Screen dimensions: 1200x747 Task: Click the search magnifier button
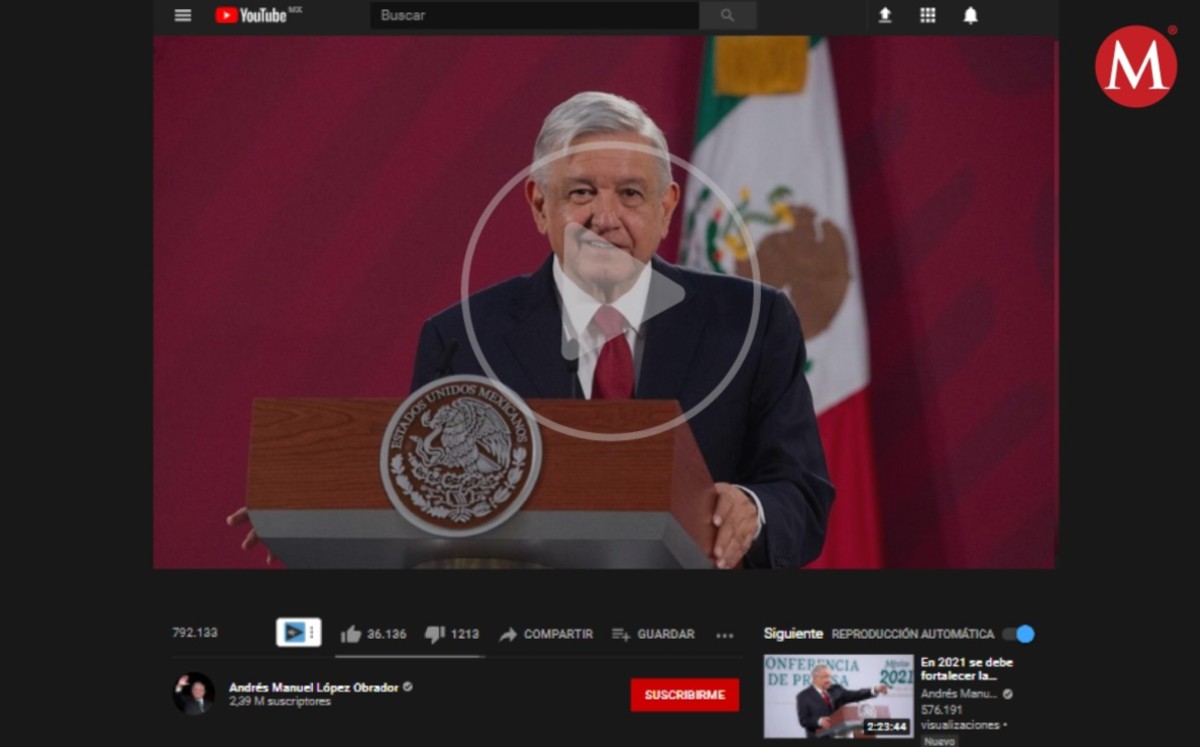click(x=727, y=15)
